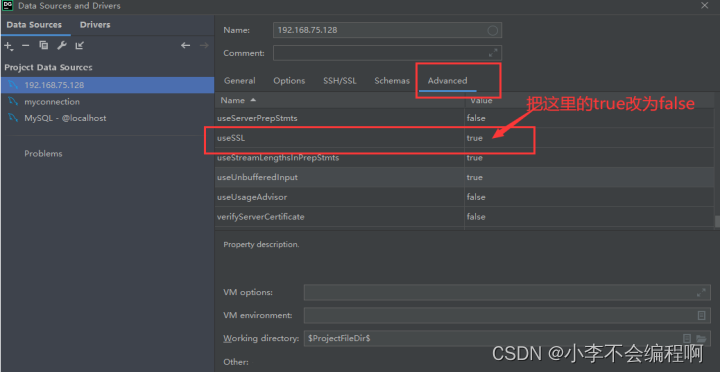Open driver settings wrench icon
Viewport: 720px width, 373px height.
(x=62, y=45)
